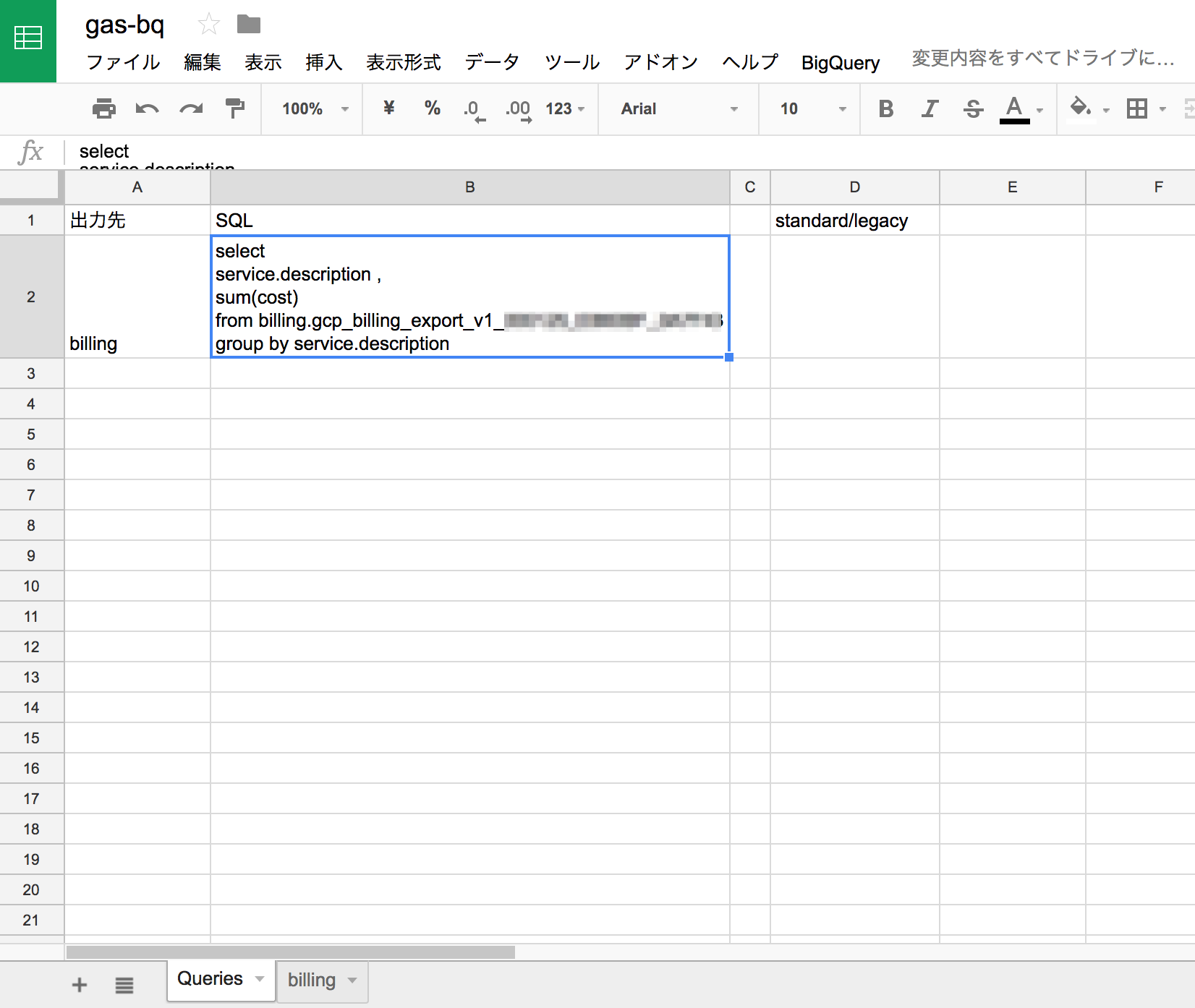This screenshot has width=1195, height=1008.
Task: Select column D header
Action: click(x=855, y=187)
